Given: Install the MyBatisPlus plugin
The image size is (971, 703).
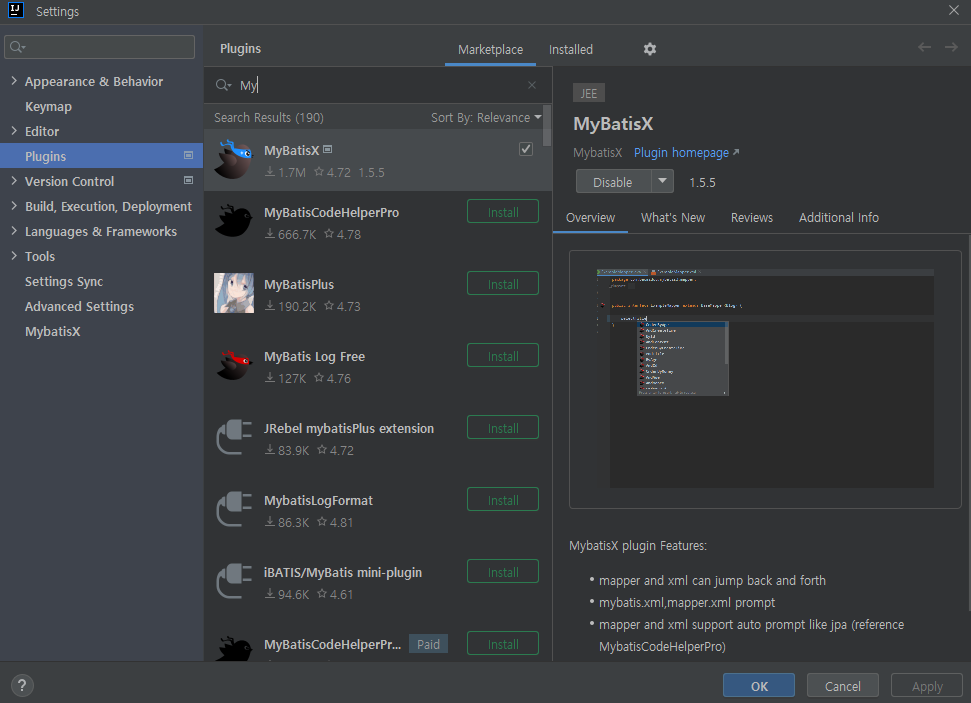Looking at the screenshot, I should 503,284.
